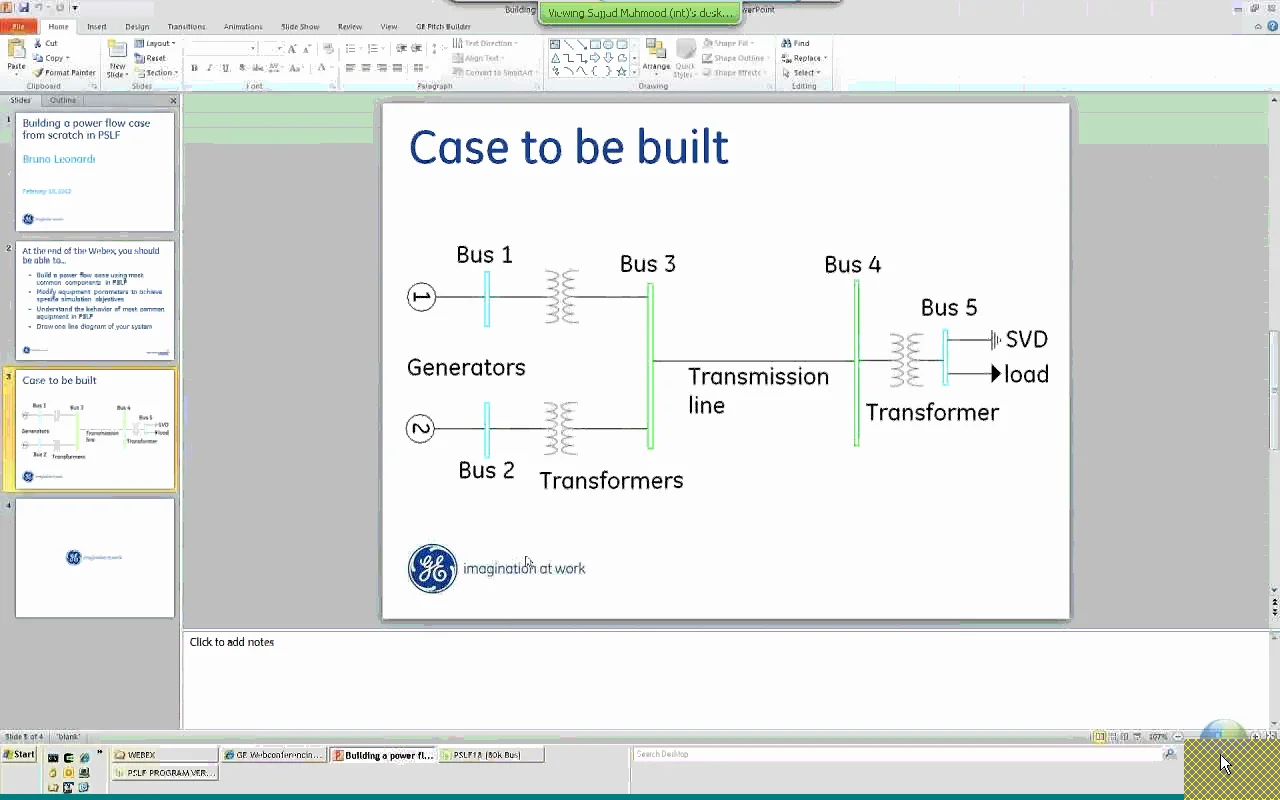Click the Windows Start button
Image resolution: width=1280 pixels, height=800 pixels.
[x=19, y=755]
